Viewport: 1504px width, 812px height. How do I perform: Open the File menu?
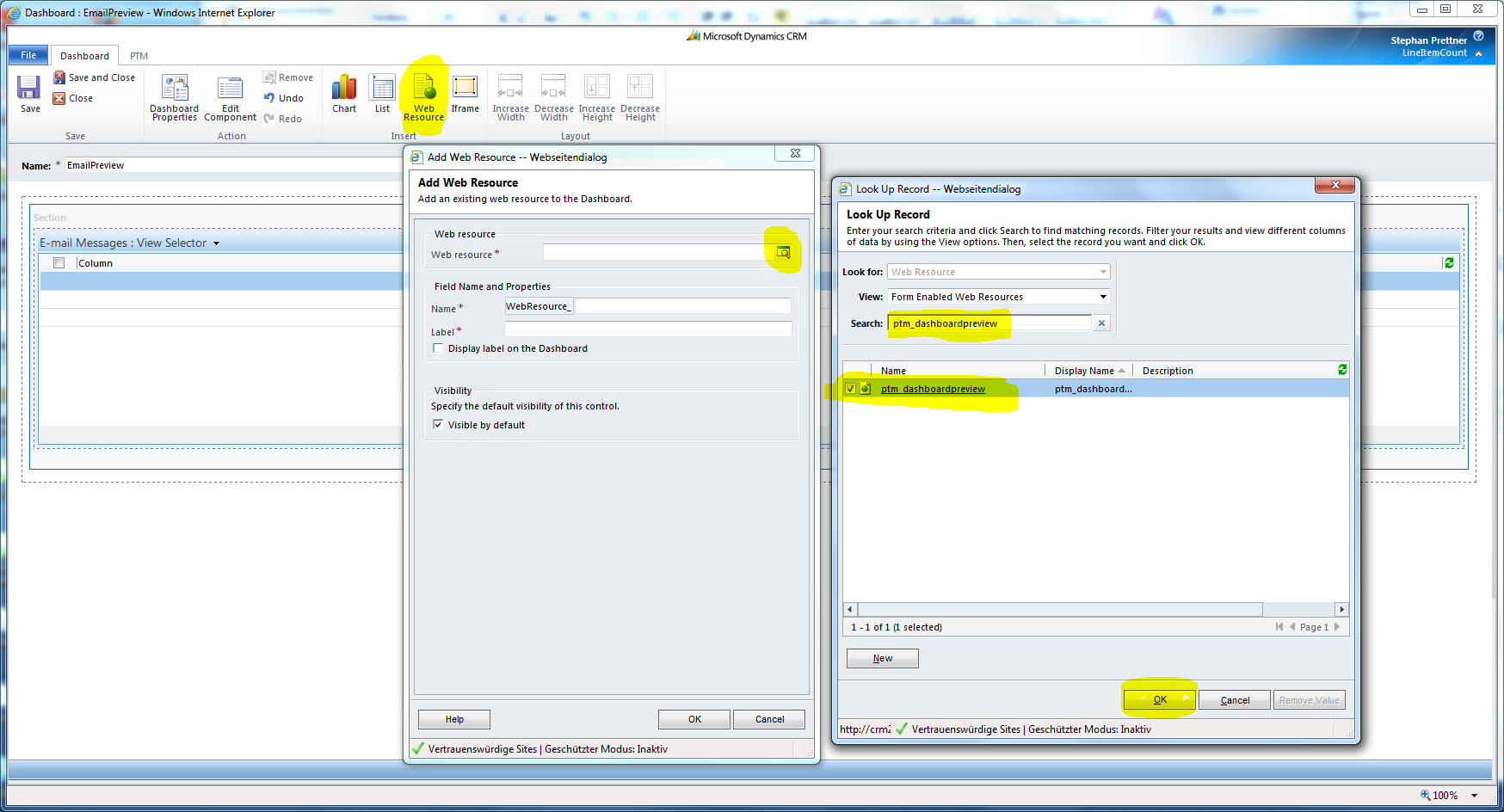point(28,55)
